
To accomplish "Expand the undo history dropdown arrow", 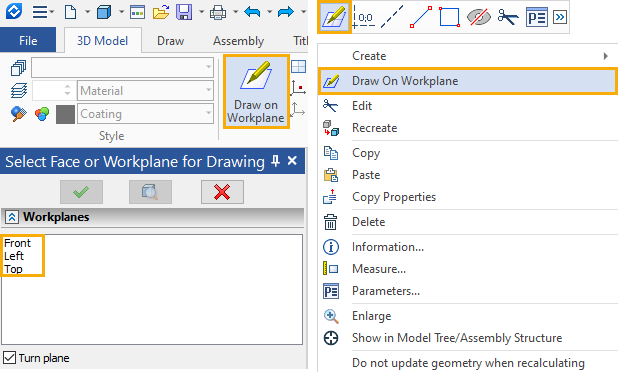I will tap(270, 12).
